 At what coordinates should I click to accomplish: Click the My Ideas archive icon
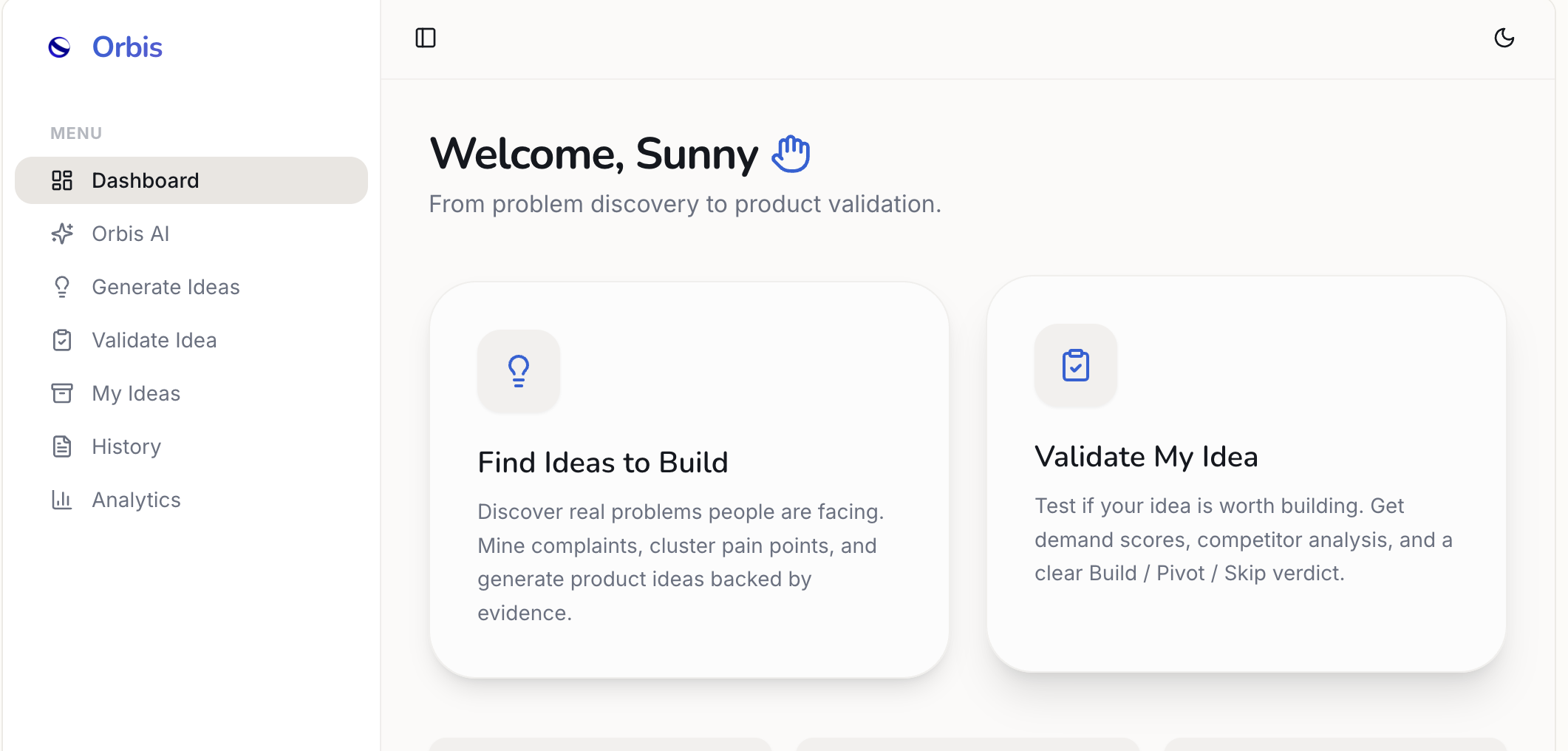click(x=62, y=393)
